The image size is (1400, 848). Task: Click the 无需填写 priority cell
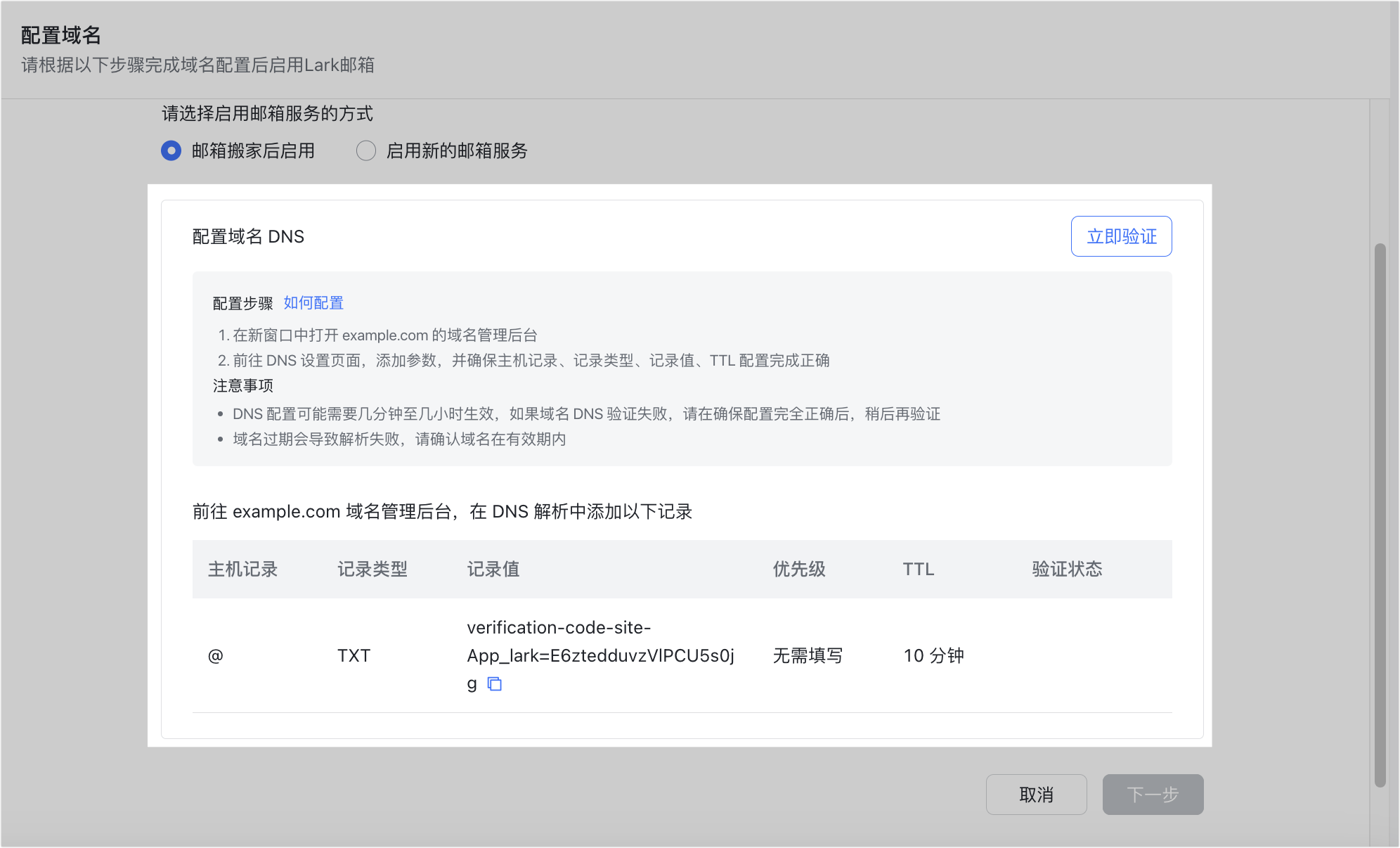pyautogui.click(x=808, y=656)
